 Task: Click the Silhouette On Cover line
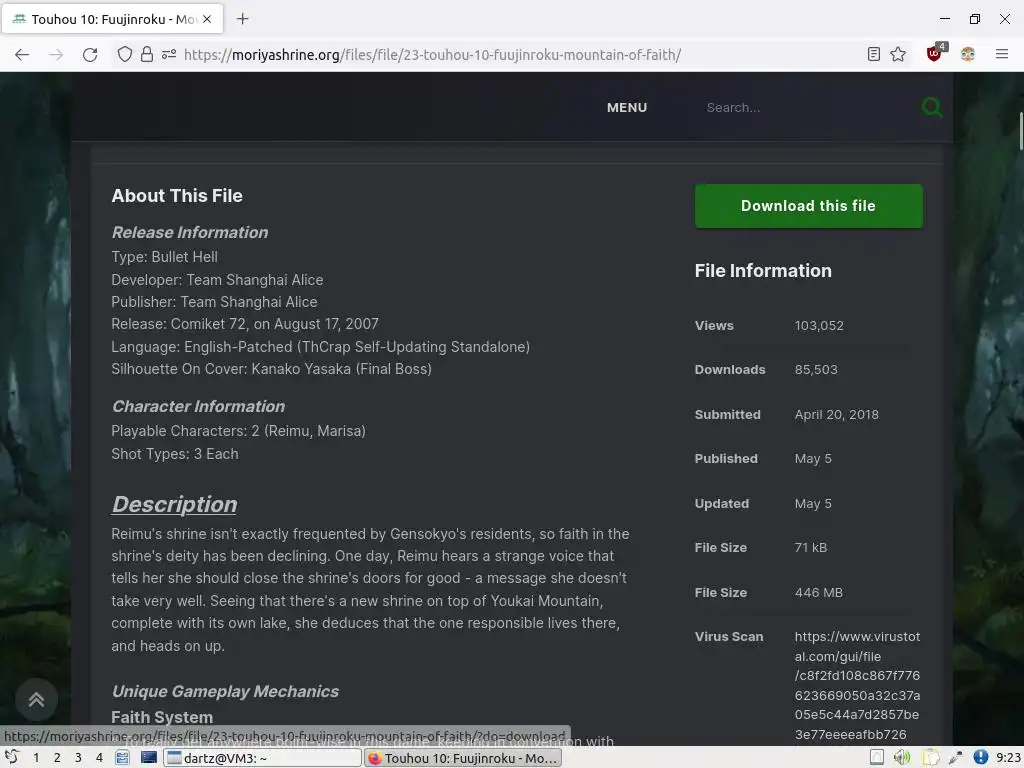click(272, 369)
